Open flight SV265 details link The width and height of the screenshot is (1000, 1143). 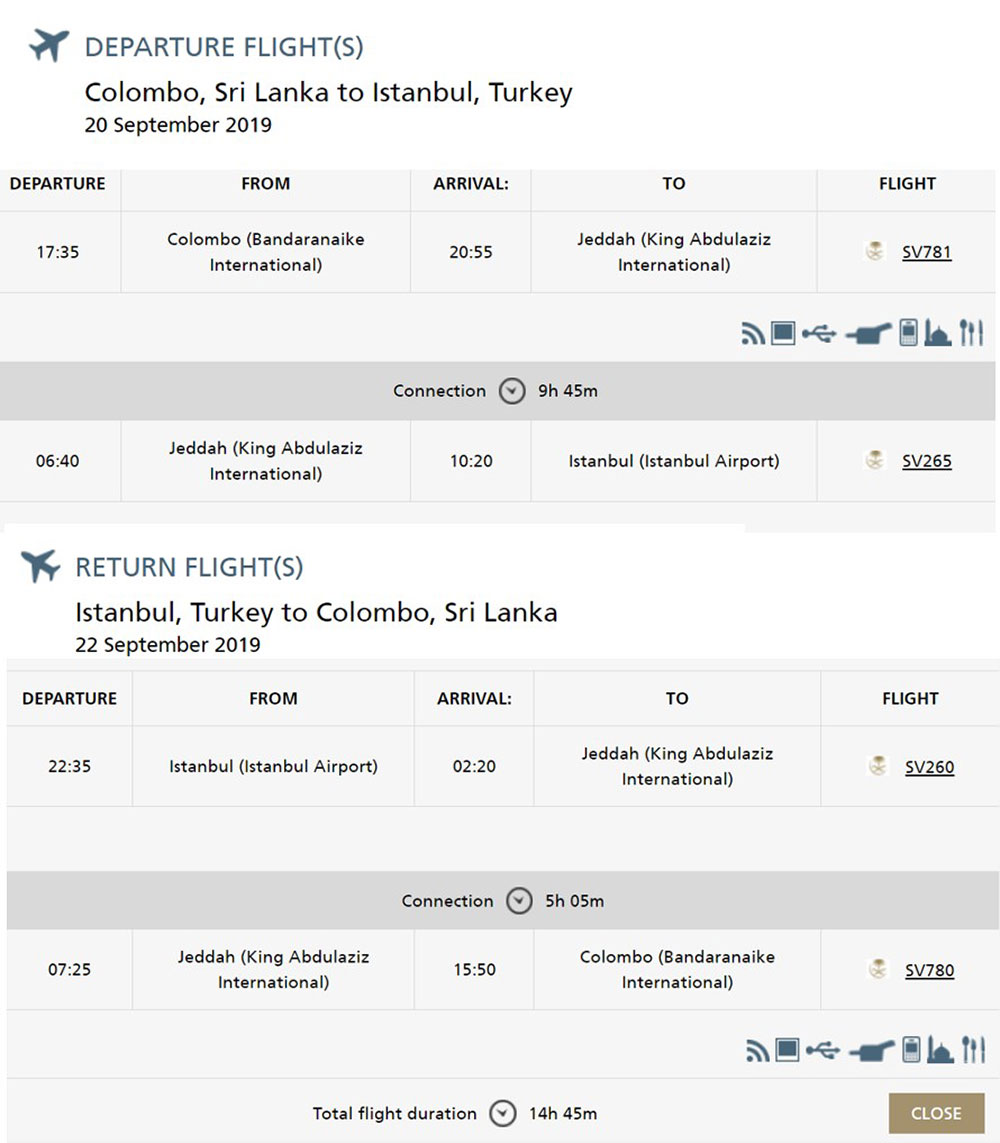pos(926,461)
